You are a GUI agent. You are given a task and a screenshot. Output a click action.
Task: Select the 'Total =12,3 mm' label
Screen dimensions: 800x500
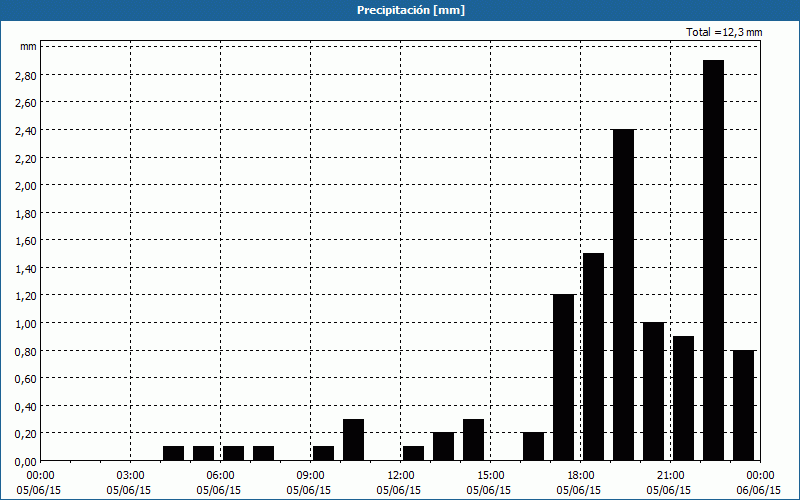(x=724, y=32)
